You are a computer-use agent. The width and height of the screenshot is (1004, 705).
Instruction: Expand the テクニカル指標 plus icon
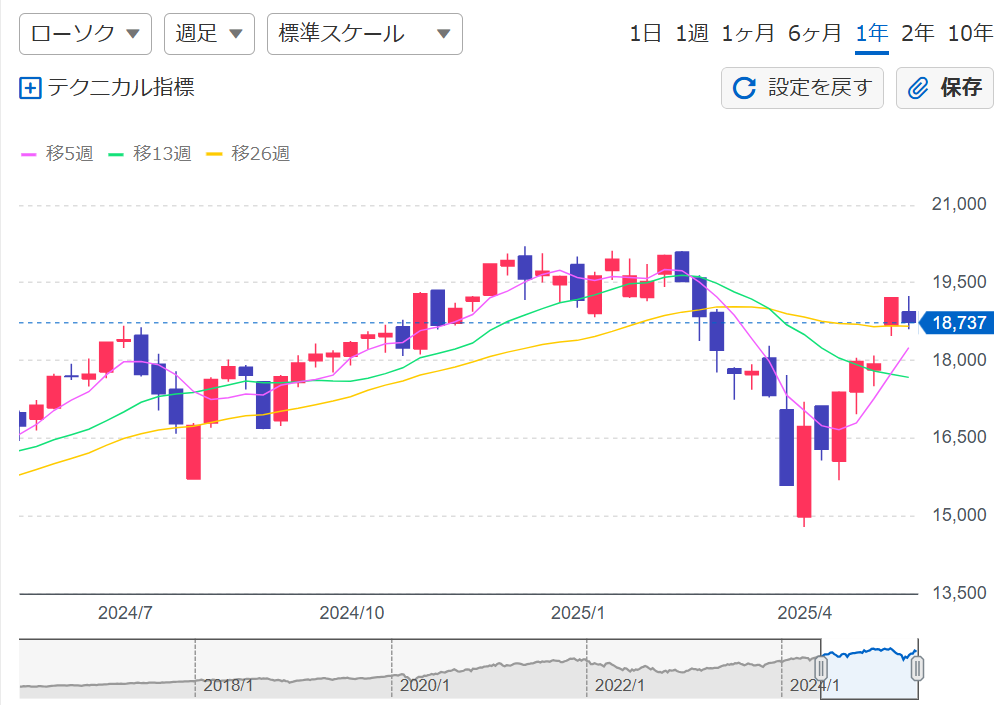[x=30, y=88]
